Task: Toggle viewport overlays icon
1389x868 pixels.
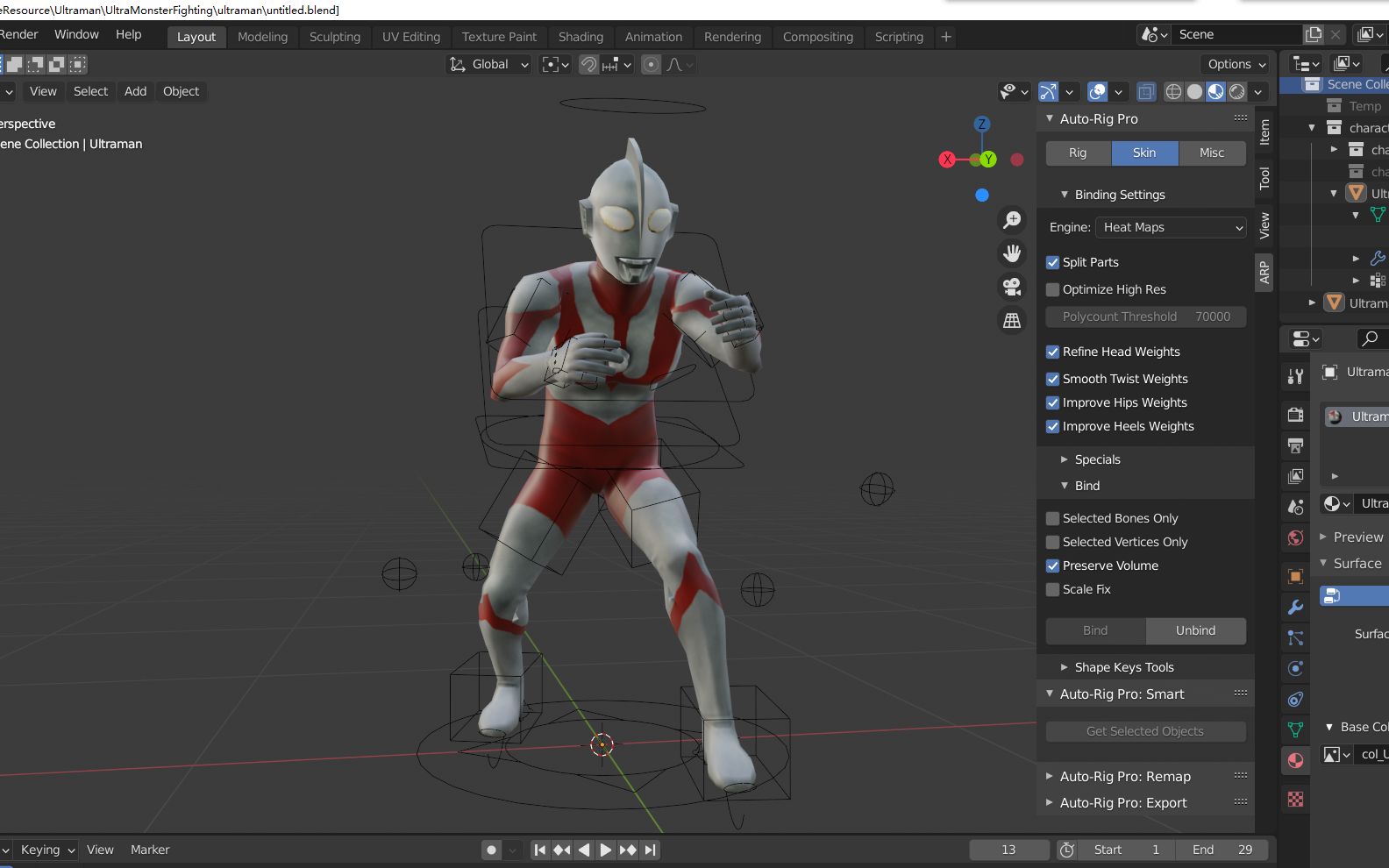Action: (1097, 91)
